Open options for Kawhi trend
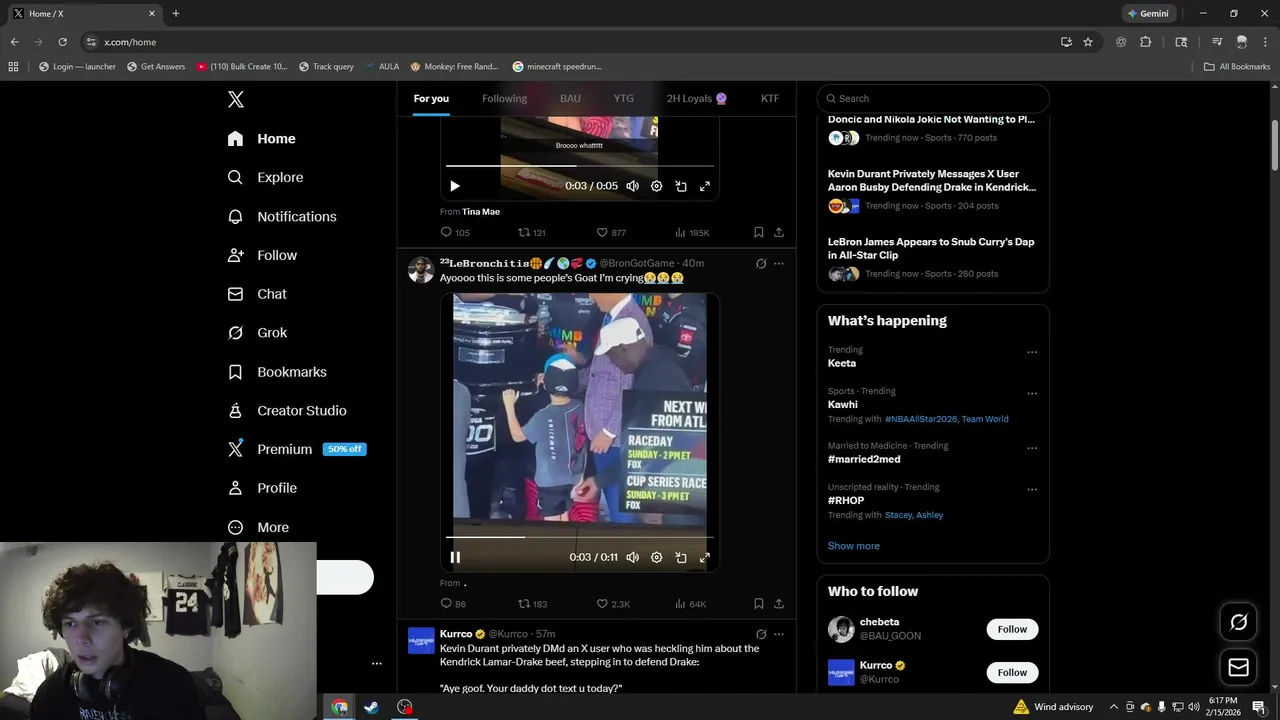Screen dimensions: 1280x720 tap(1032, 393)
